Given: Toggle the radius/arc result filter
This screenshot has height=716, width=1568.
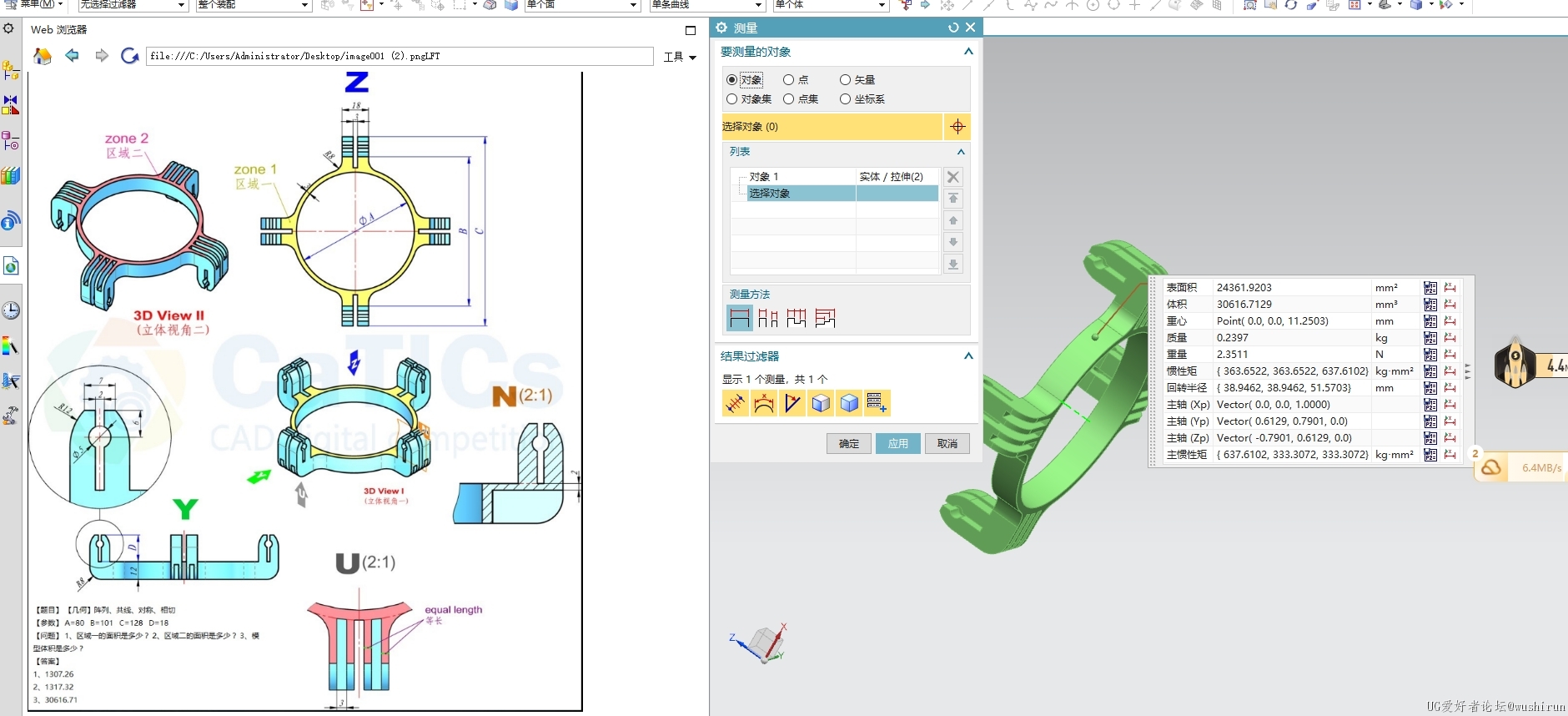Looking at the screenshot, I should click(x=764, y=403).
